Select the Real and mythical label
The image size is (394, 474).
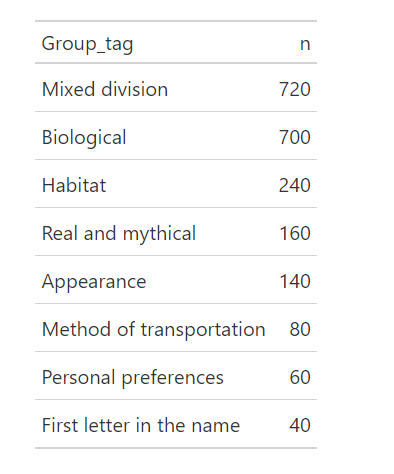click(119, 234)
